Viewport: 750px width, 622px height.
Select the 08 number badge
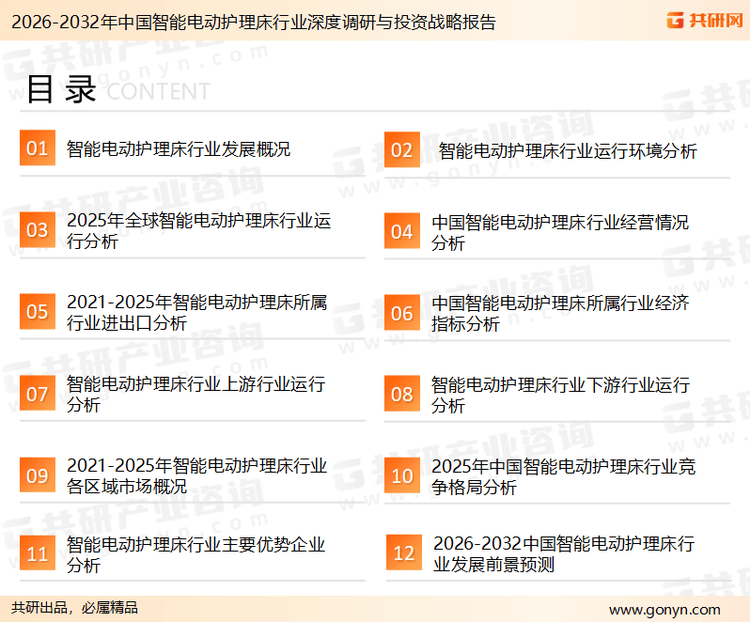pyautogui.click(x=401, y=394)
